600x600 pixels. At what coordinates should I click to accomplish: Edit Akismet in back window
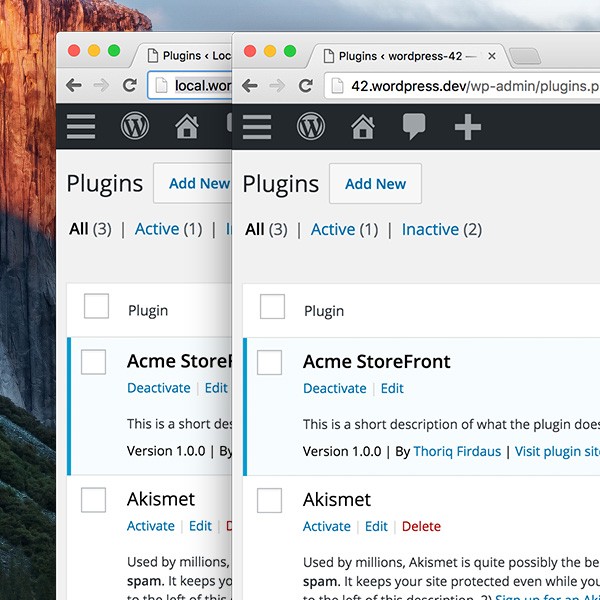200,526
